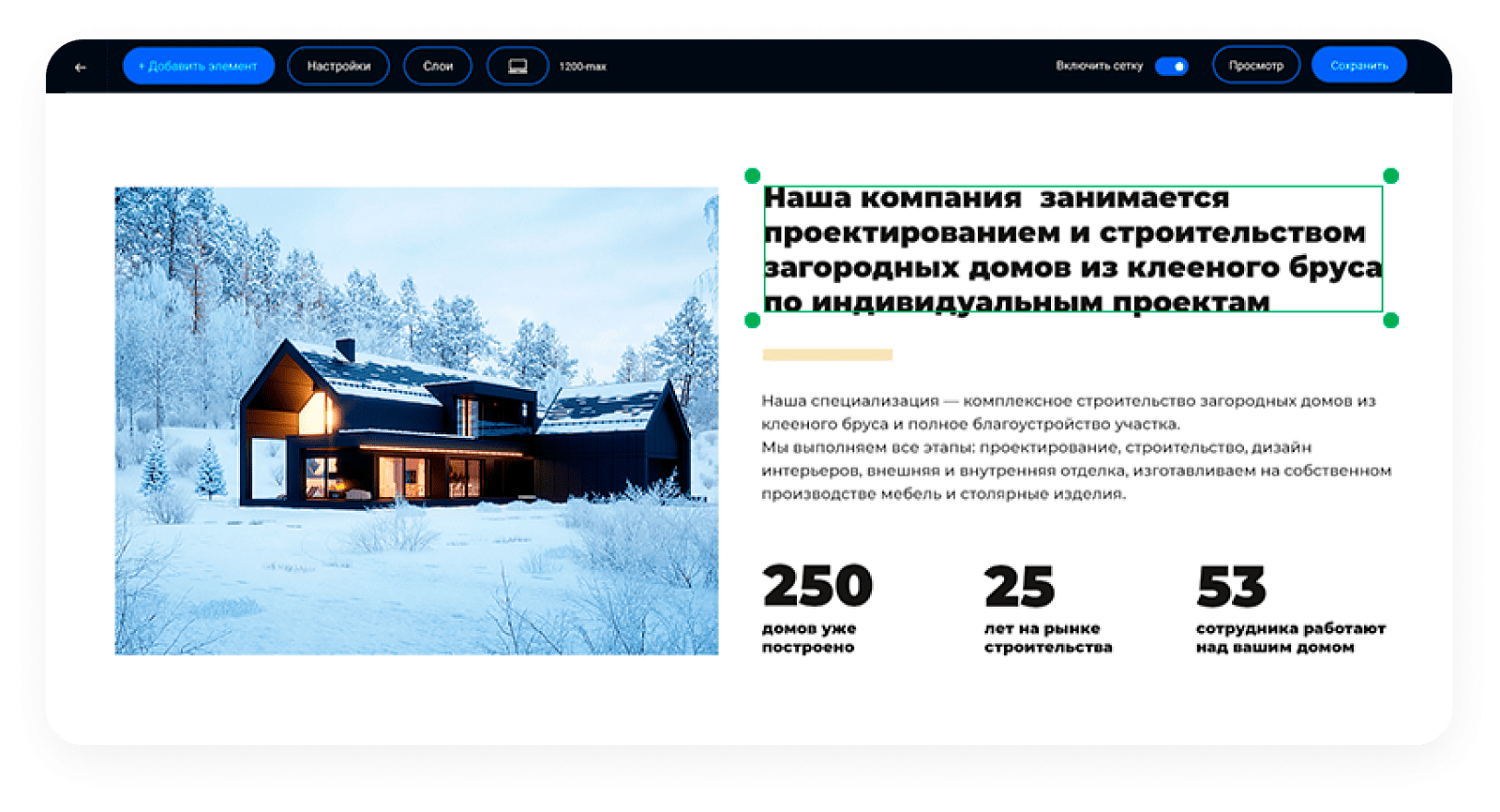This screenshot has height=812, width=1500.
Task: Click the back arrow to exit editor
Action: 80,66
